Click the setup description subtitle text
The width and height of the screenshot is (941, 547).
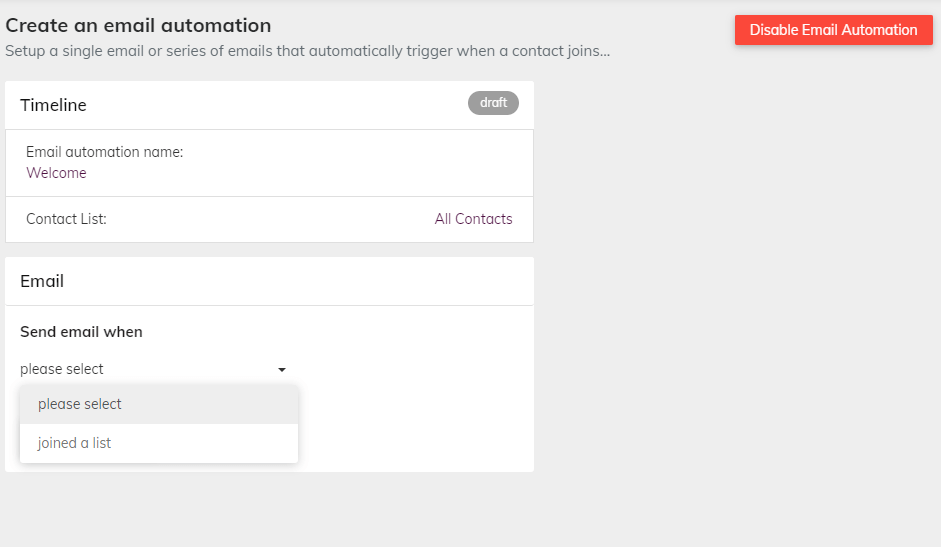pos(308,51)
